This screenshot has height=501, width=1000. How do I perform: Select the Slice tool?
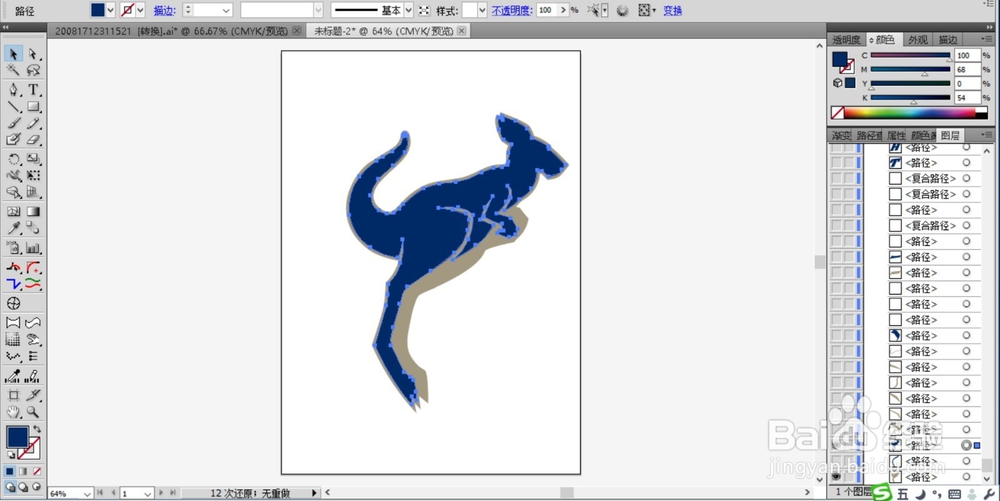[x=33, y=395]
